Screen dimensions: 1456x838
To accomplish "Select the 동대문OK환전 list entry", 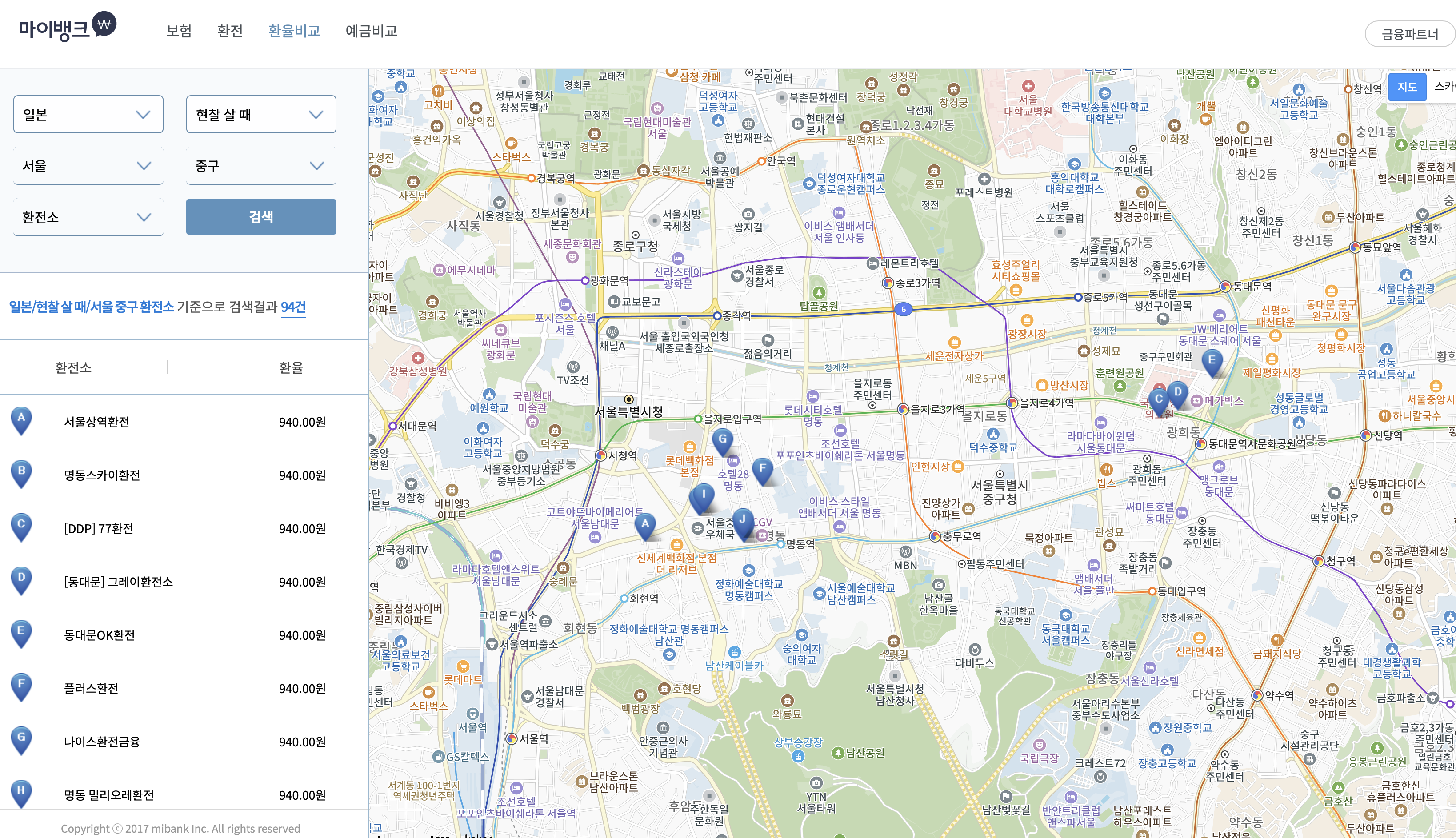I will (99, 635).
